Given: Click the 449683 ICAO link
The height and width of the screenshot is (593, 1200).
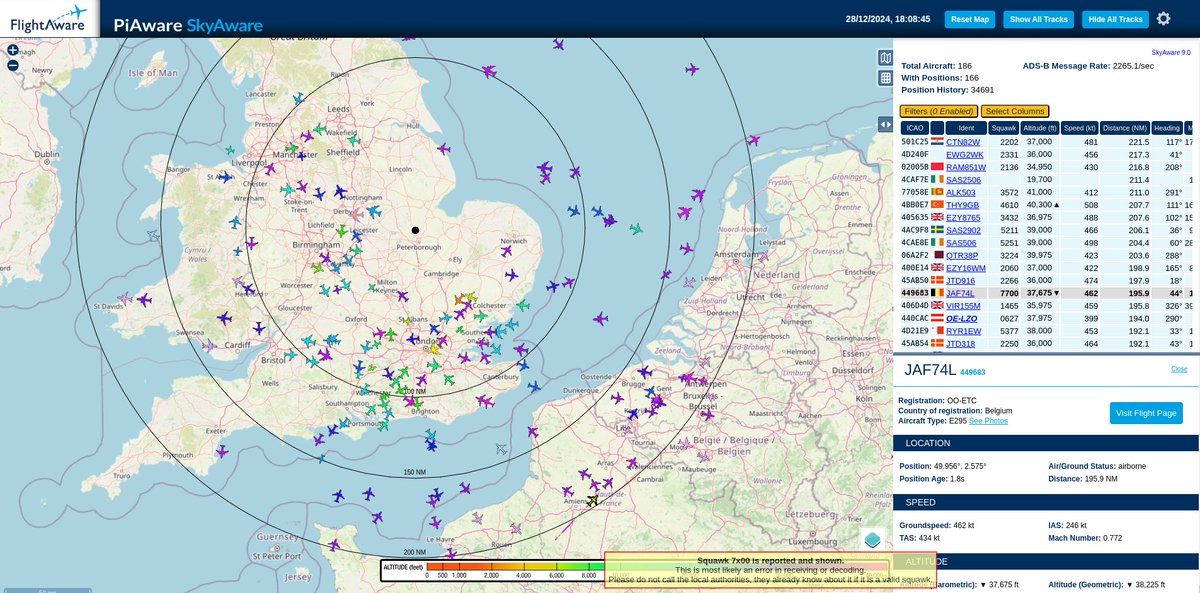Looking at the screenshot, I should click(973, 372).
